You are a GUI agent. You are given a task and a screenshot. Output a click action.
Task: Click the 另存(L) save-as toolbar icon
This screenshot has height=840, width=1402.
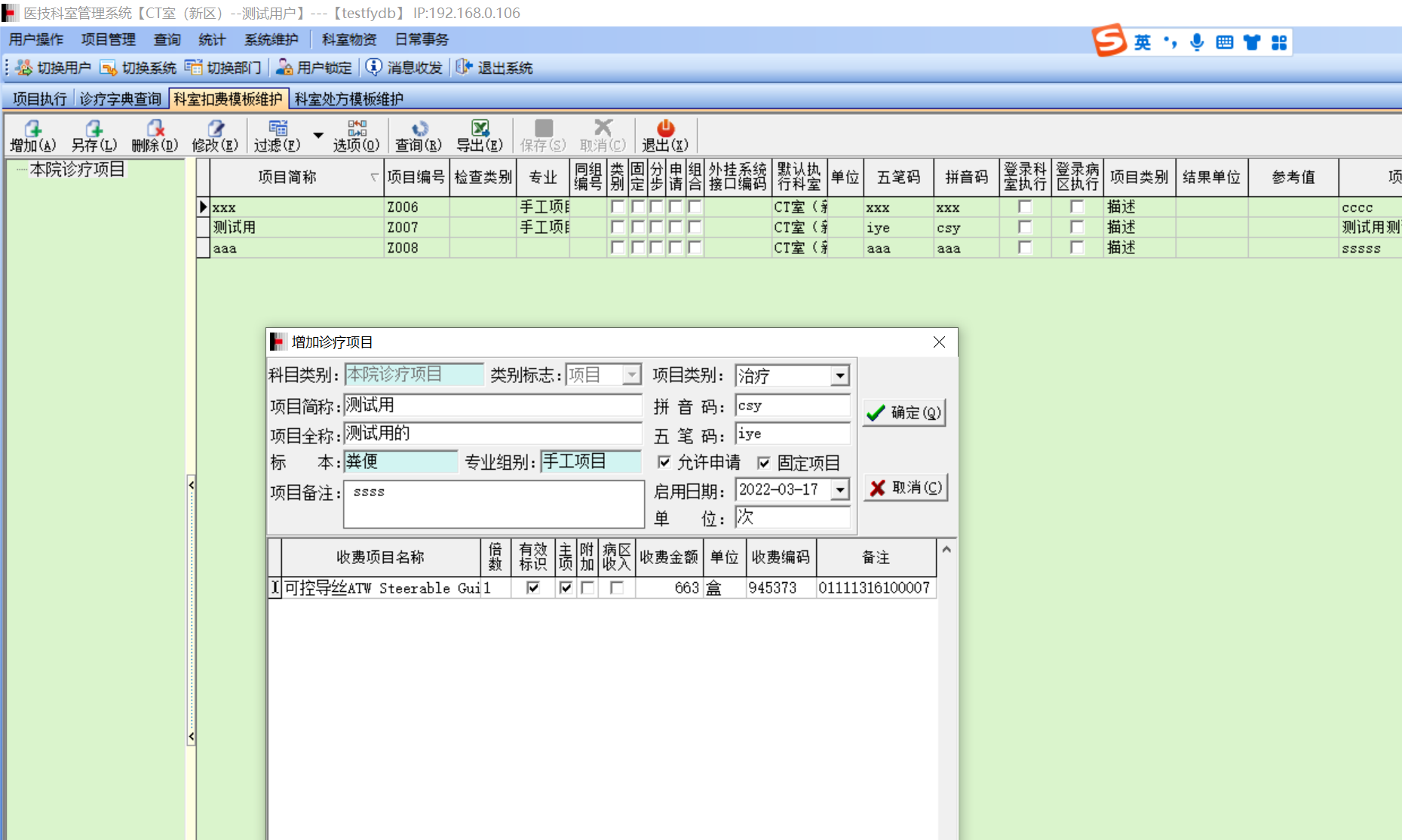point(94,129)
